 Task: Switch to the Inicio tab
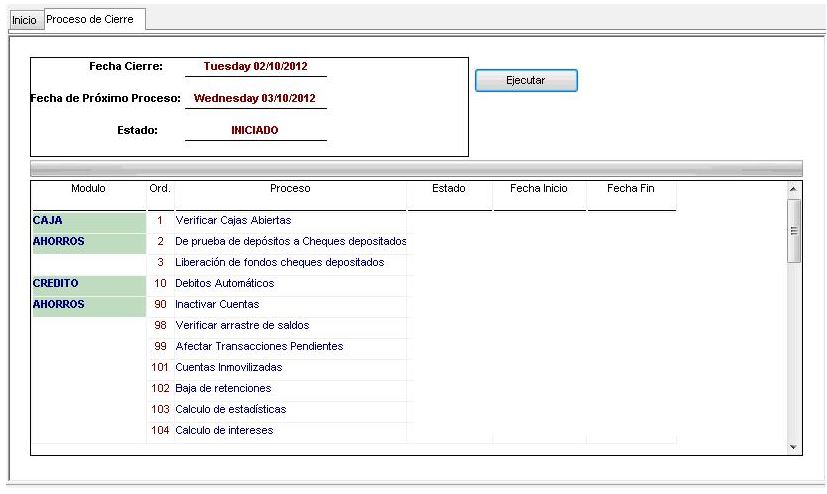(23, 20)
